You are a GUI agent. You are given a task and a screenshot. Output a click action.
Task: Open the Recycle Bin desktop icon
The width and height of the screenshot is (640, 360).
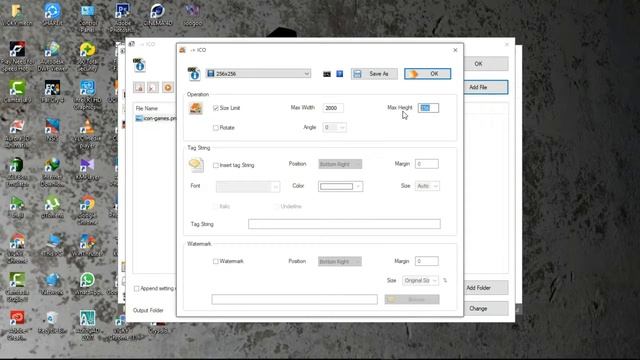pyautogui.click(x=52, y=322)
